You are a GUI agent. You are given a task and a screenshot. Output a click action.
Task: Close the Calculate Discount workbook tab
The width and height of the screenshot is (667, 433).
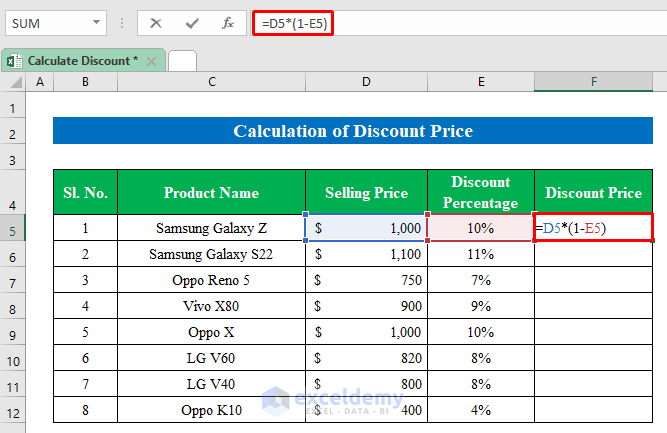[152, 61]
